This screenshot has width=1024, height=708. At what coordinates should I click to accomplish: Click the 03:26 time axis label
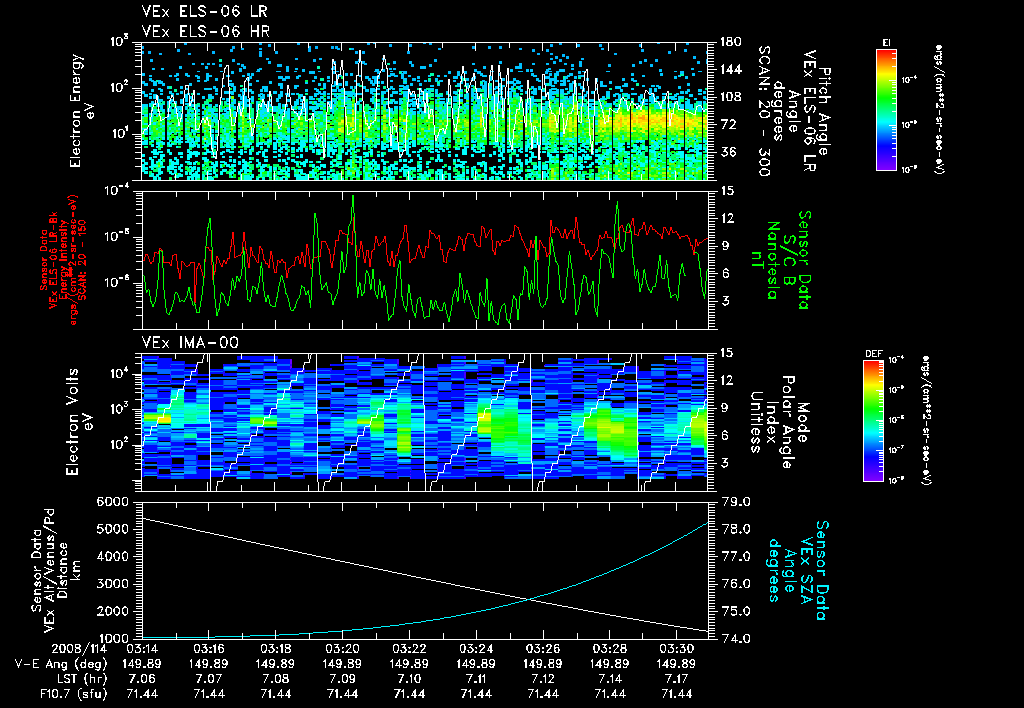click(x=543, y=649)
